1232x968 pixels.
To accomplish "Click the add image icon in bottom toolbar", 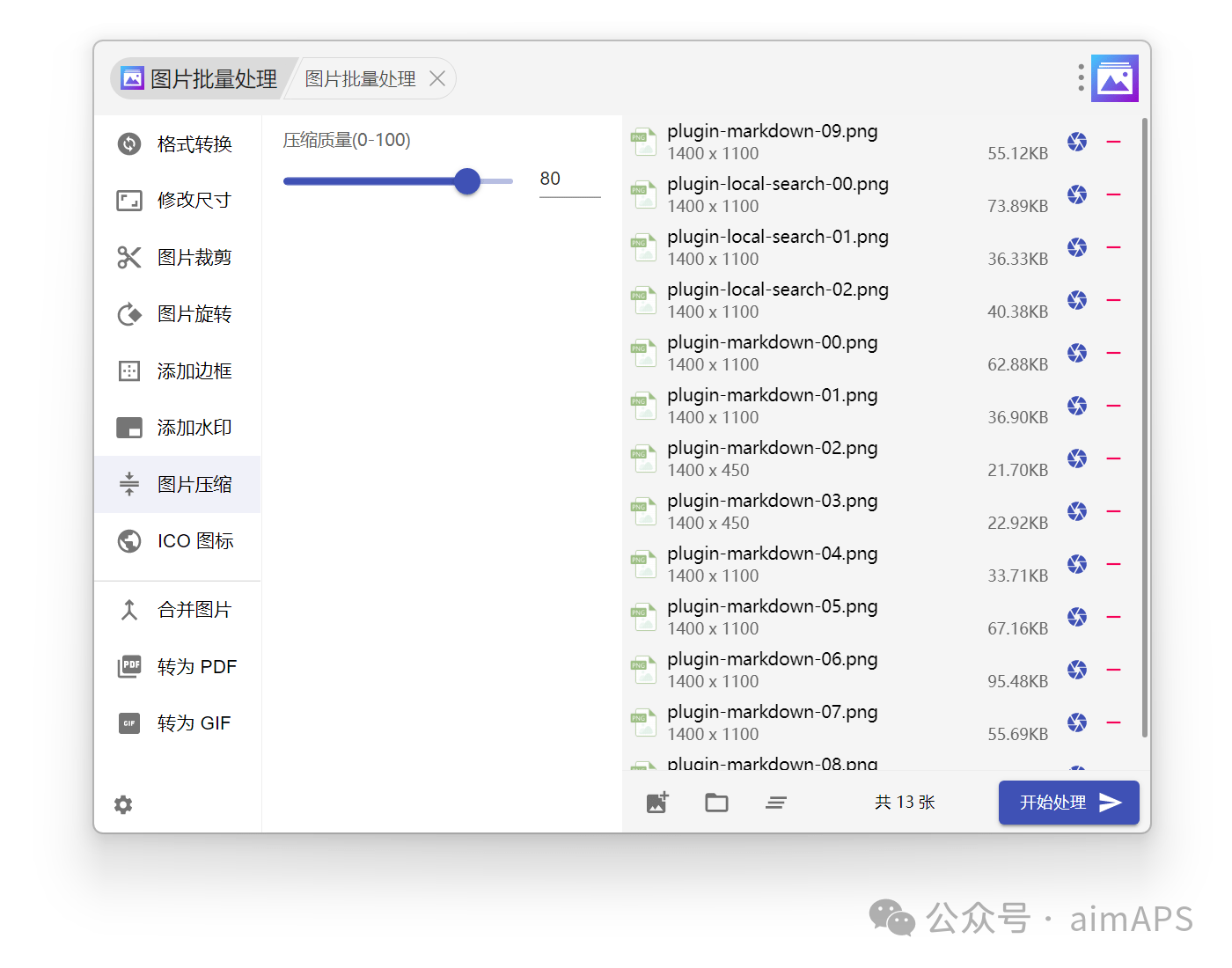I will click(x=657, y=803).
